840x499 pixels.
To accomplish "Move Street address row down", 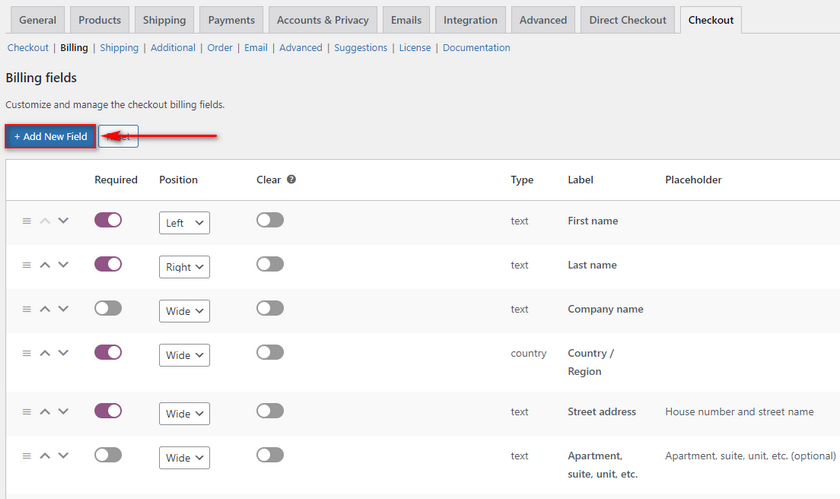I will point(63,411).
